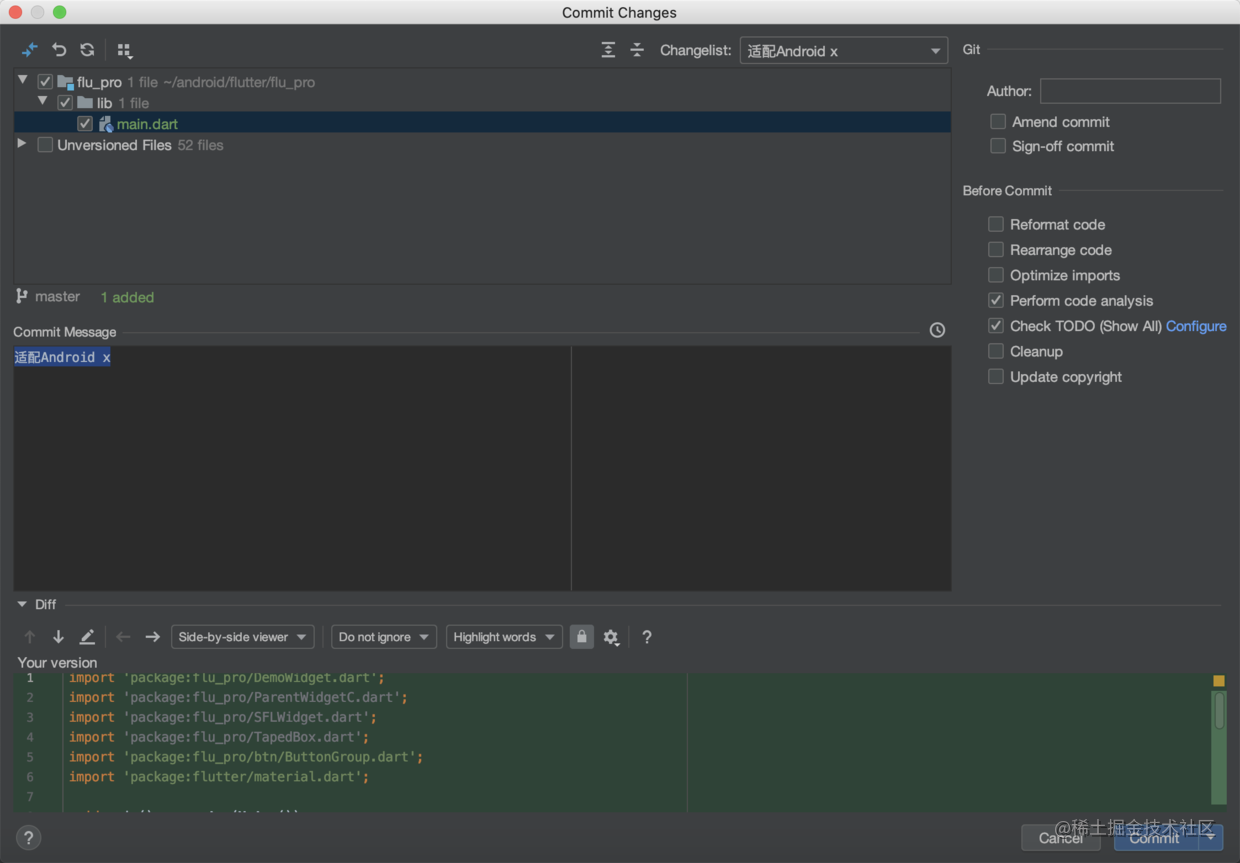Compare next file right arrow

pos(152,637)
